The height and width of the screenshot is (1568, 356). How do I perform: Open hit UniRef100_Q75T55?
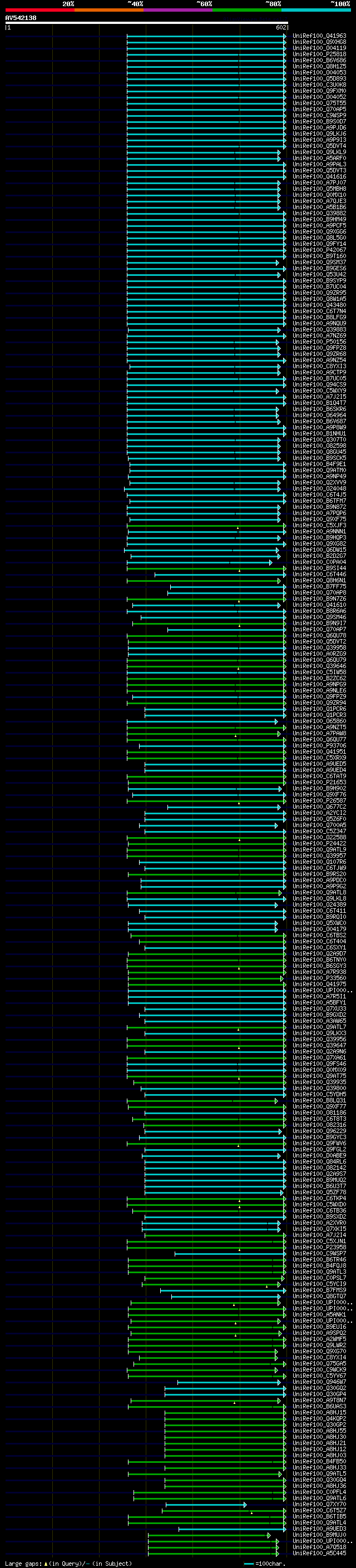(x=319, y=103)
